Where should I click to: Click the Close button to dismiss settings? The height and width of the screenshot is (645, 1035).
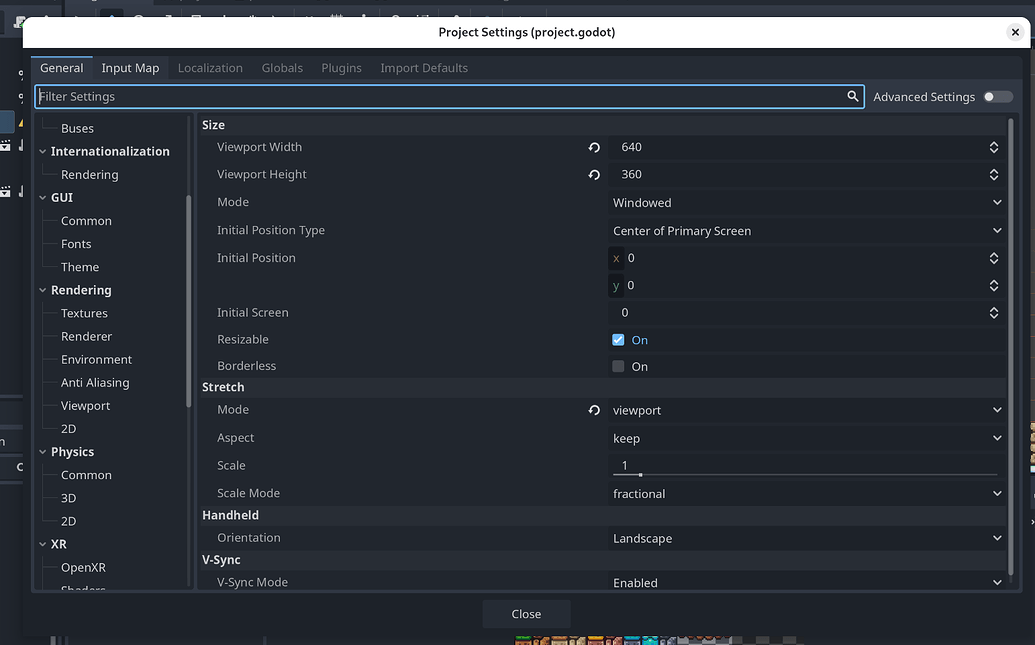[526, 613]
